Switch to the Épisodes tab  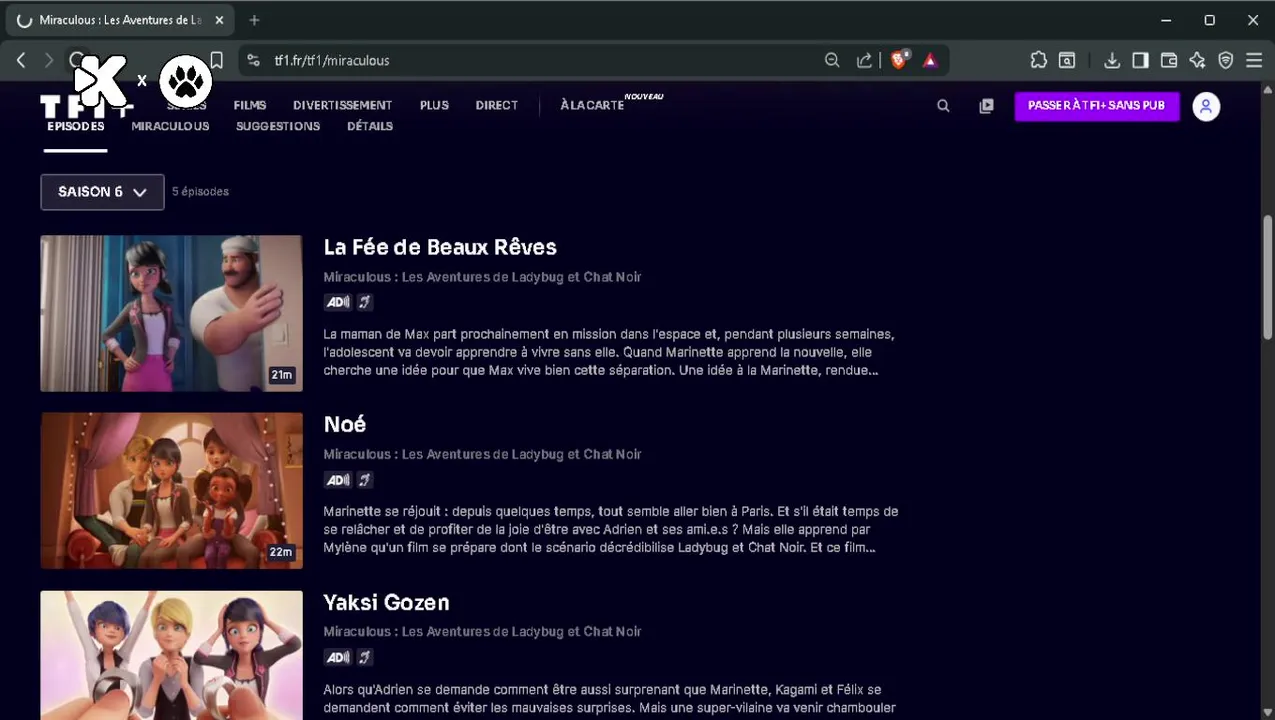(75, 127)
